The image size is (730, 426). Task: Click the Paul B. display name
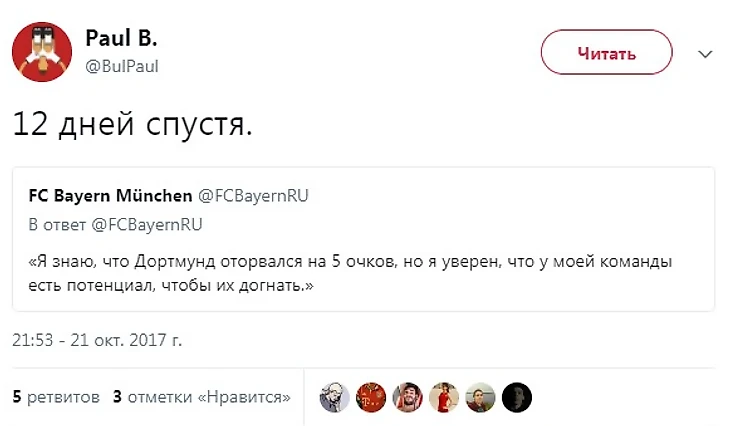coord(121,39)
